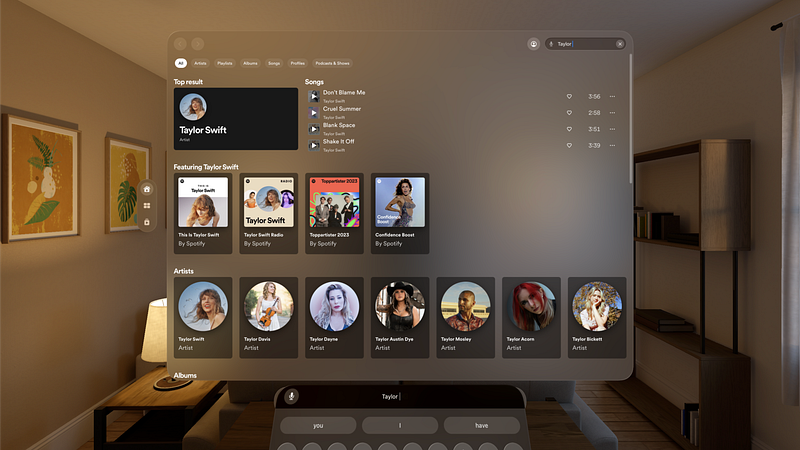This screenshot has height=450, width=800.
Task: Click the Blank Space song title
Action: point(339,126)
